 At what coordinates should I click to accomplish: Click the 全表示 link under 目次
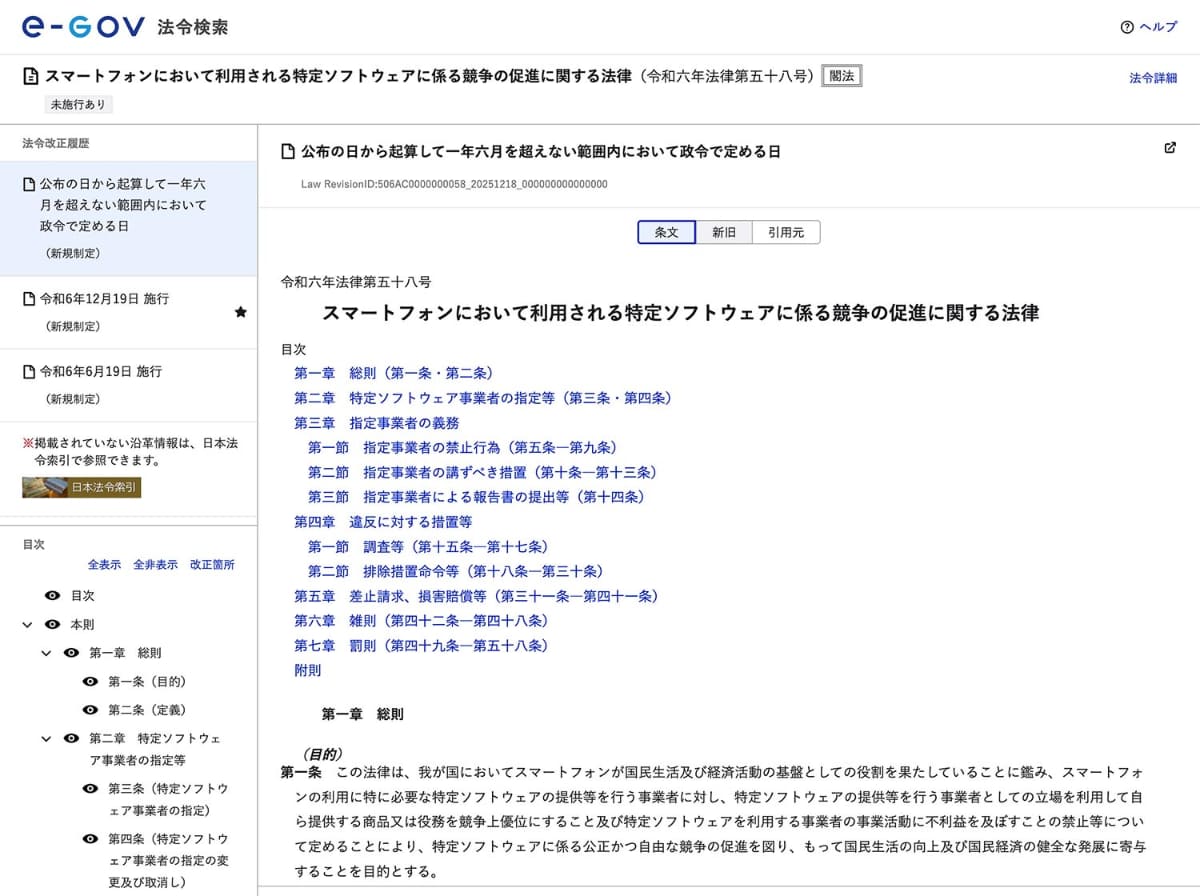[105, 565]
